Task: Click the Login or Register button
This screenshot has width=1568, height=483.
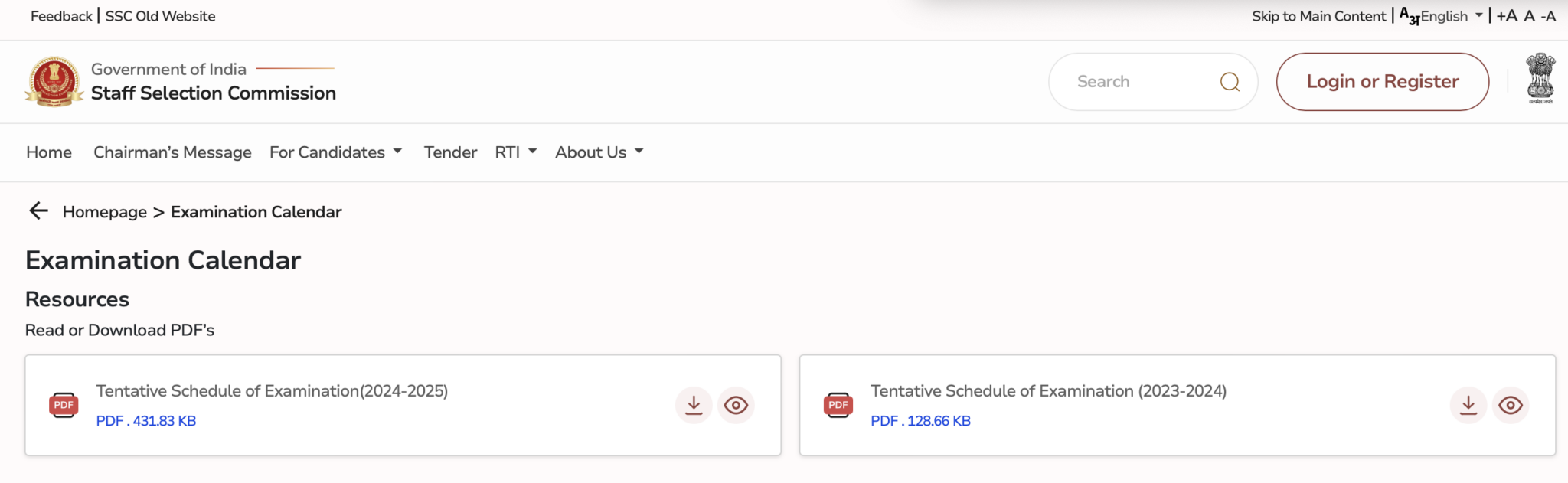Action: [x=1382, y=81]
